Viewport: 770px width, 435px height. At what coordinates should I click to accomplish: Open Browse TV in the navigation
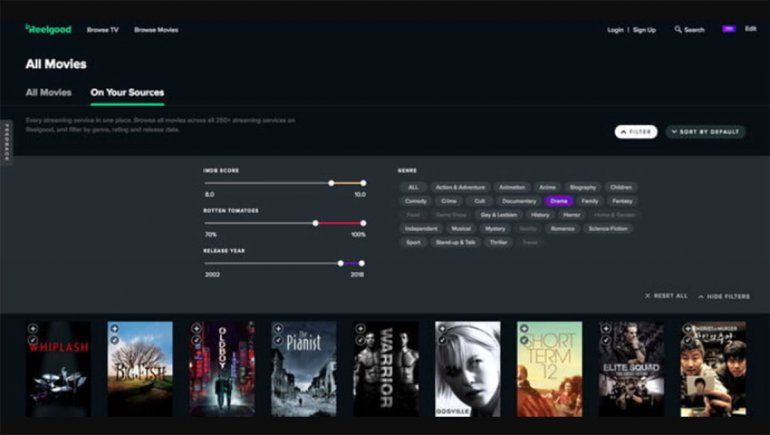click(103, 30)
